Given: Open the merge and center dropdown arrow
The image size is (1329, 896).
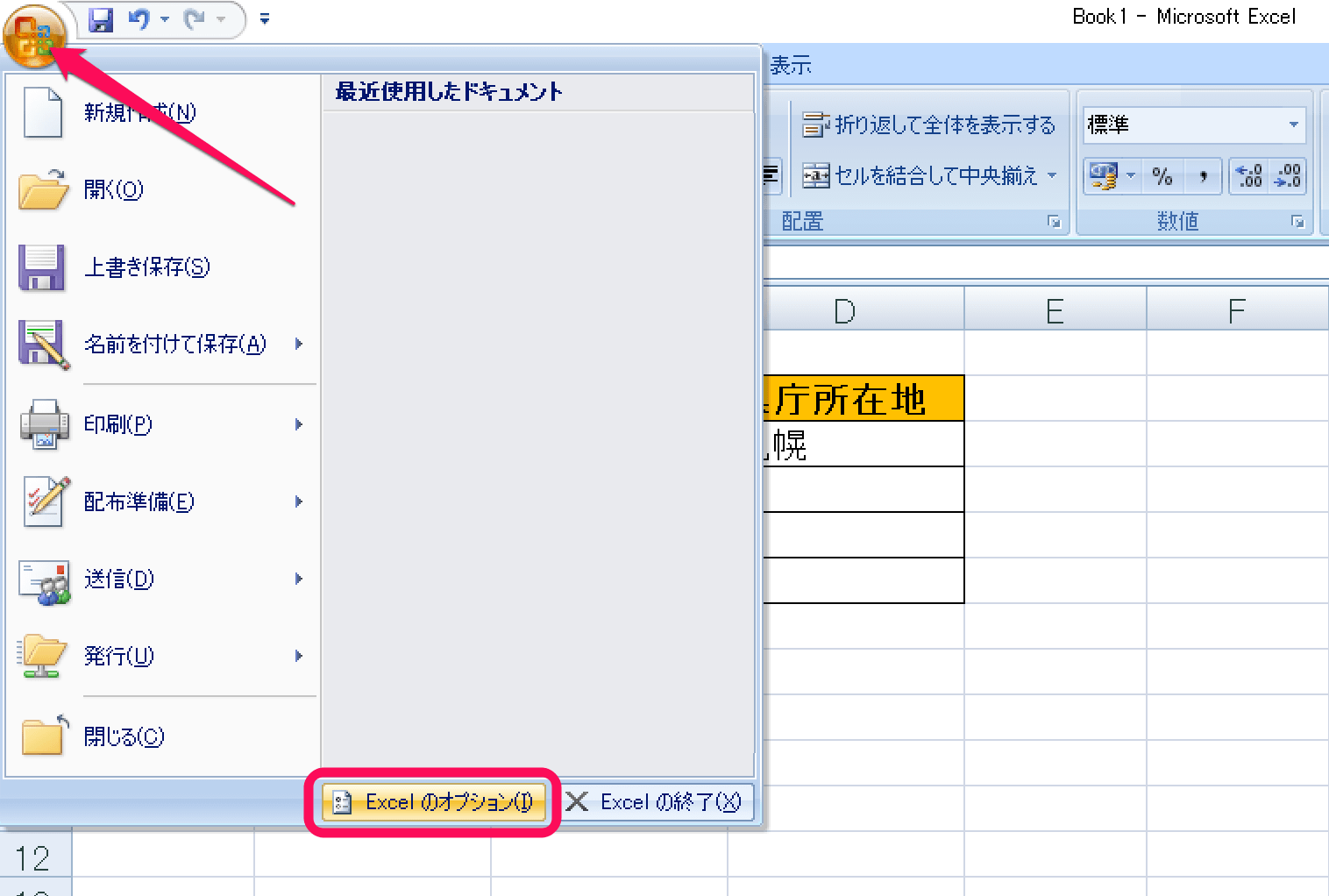Looking at the screenshot, I should pos(1052,176).
